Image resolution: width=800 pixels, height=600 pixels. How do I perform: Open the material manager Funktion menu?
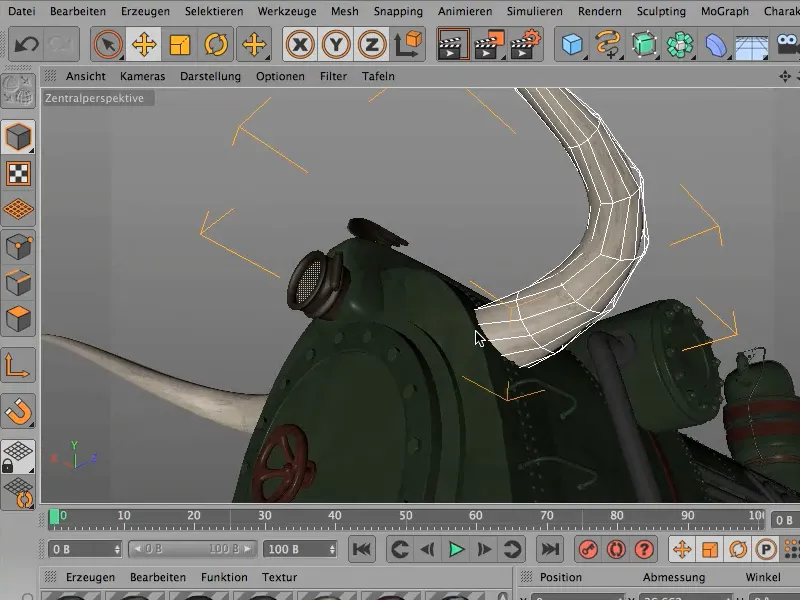[x=224, y=578]
